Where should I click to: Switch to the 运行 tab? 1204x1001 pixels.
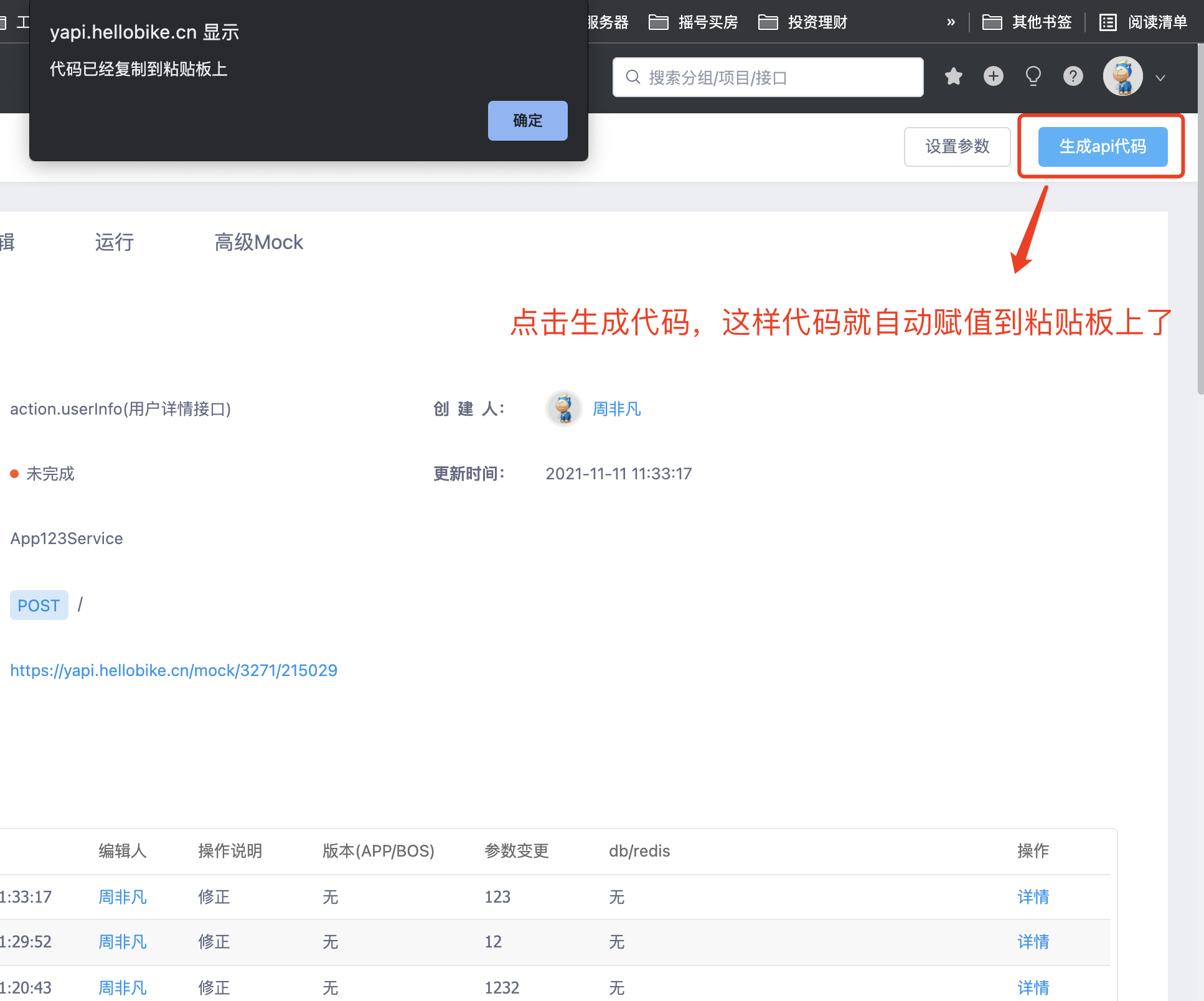coord(114,242)
